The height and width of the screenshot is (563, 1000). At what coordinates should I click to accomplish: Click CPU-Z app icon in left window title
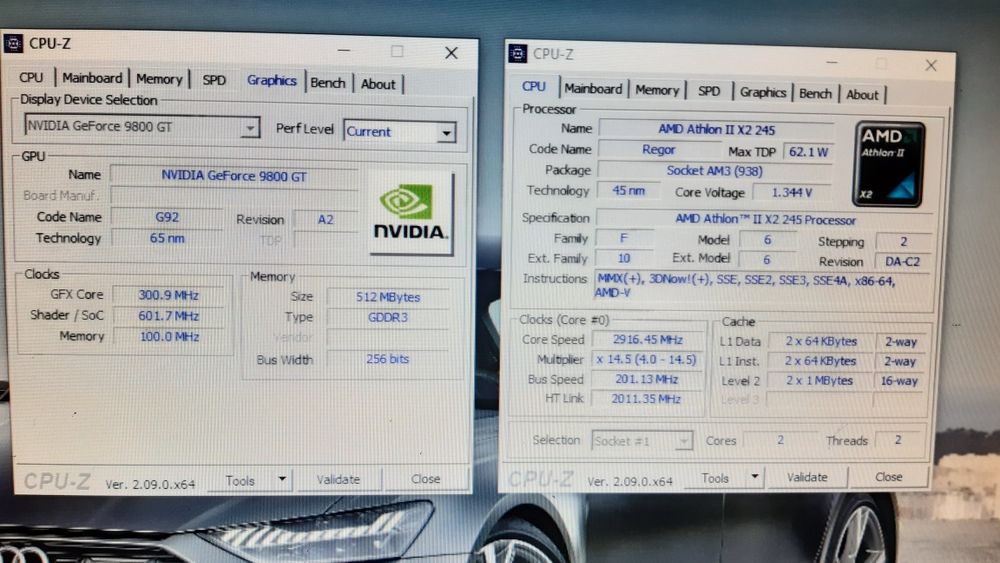click(x=13, y=43)
